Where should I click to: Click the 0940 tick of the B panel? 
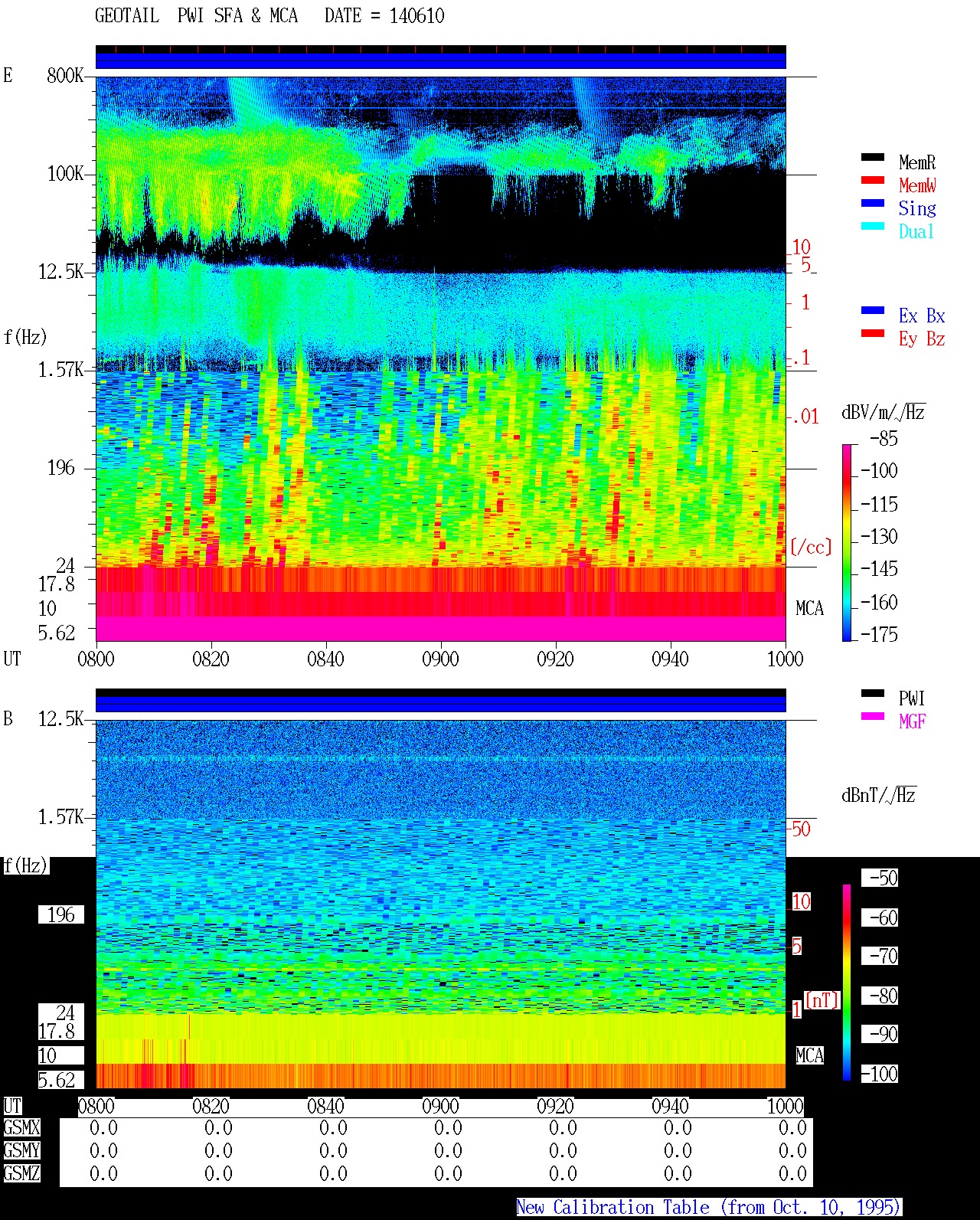670,1107
